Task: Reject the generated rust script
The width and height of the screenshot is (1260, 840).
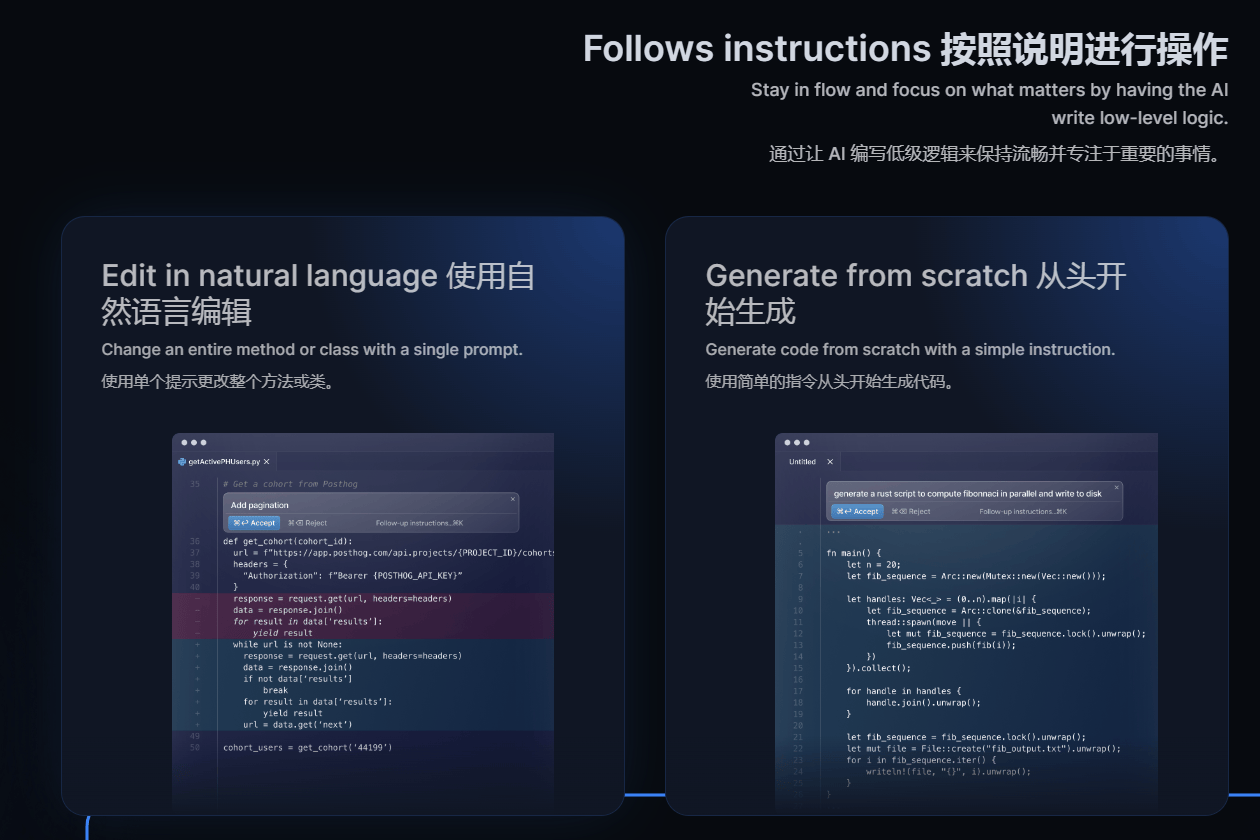Action: coord(911,511)
